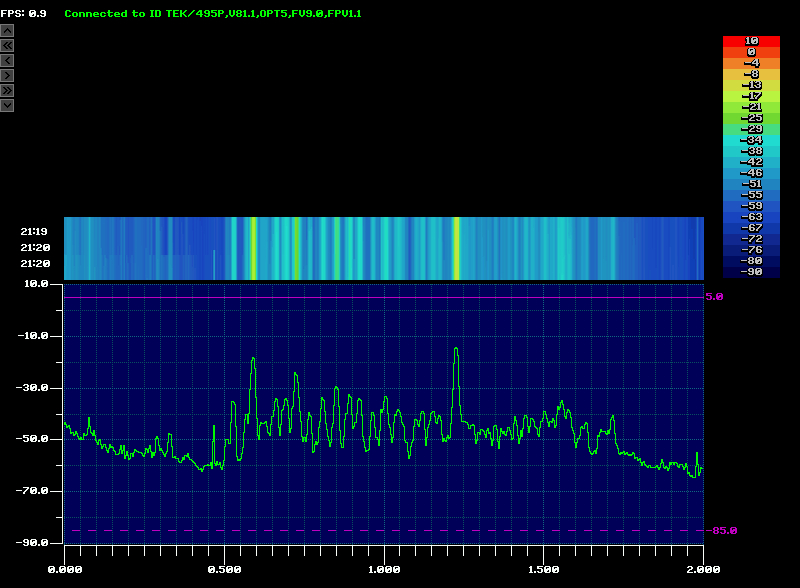This screenshot has height=588, width=800.
Task: Click the 1.000 frequency axis label
Action: (384, 569)
